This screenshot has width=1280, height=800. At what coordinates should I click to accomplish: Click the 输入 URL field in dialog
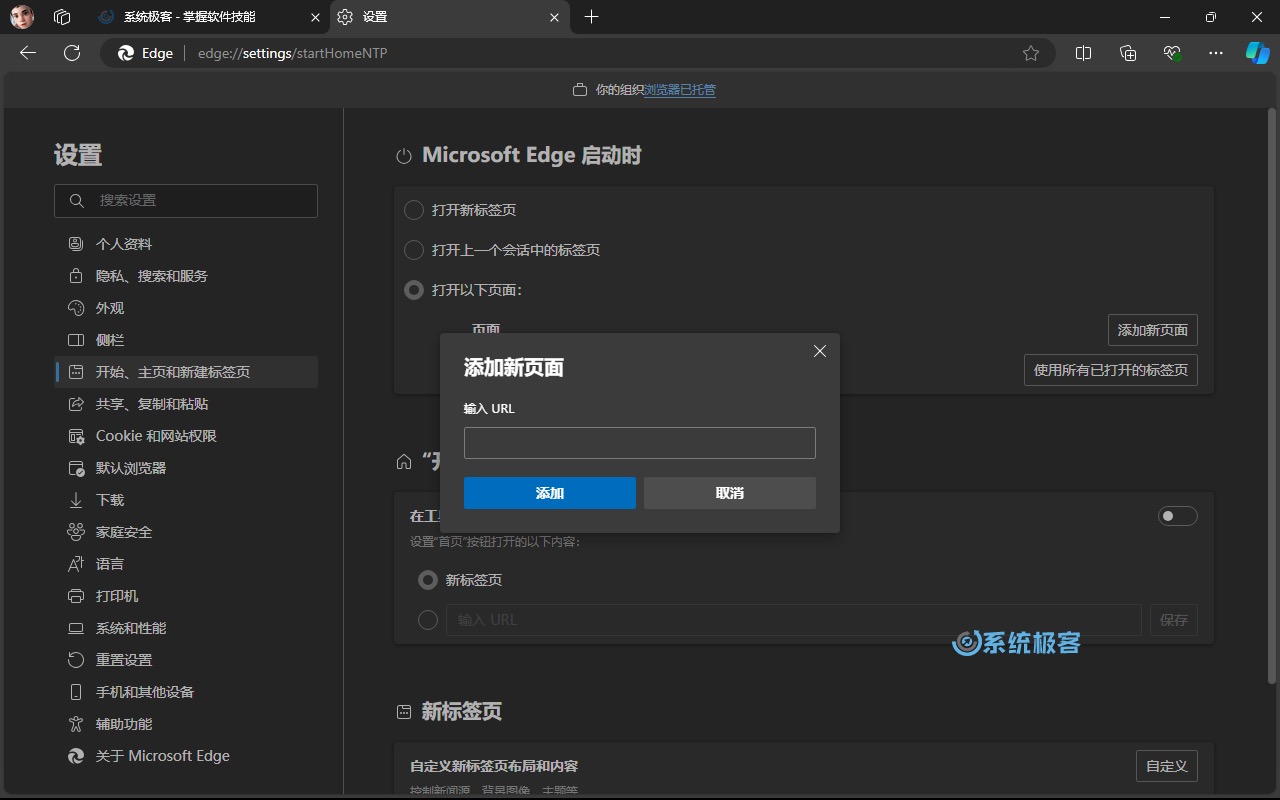click(x=640, y=443)
